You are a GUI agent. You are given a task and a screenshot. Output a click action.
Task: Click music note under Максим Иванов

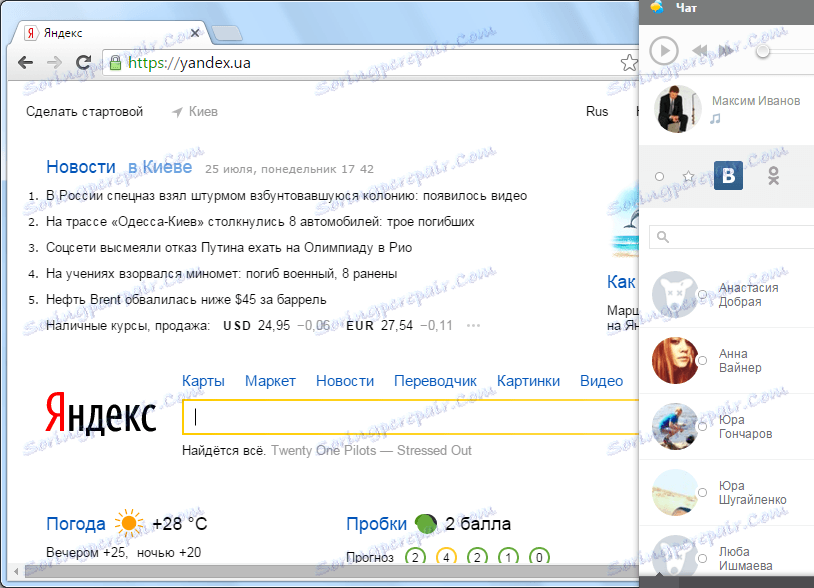click(x=715, y=119)
